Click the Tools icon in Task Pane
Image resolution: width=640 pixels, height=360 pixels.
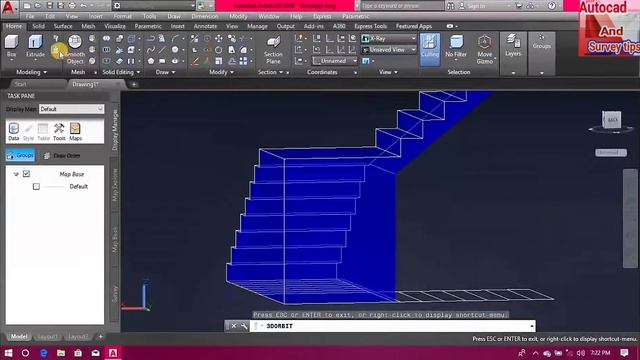(x=59, y=131)
